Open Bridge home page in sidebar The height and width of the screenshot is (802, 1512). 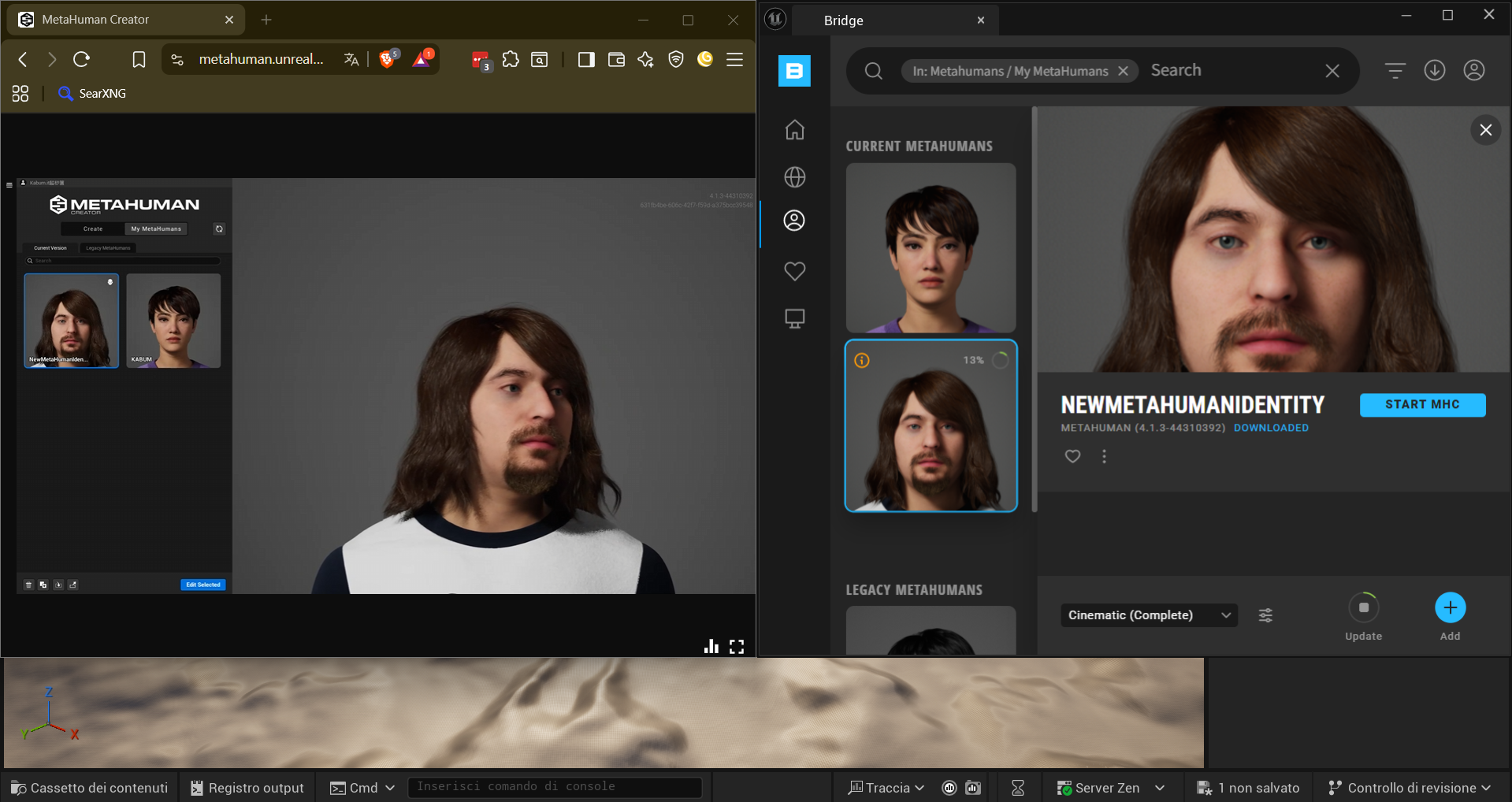point(794,130)
